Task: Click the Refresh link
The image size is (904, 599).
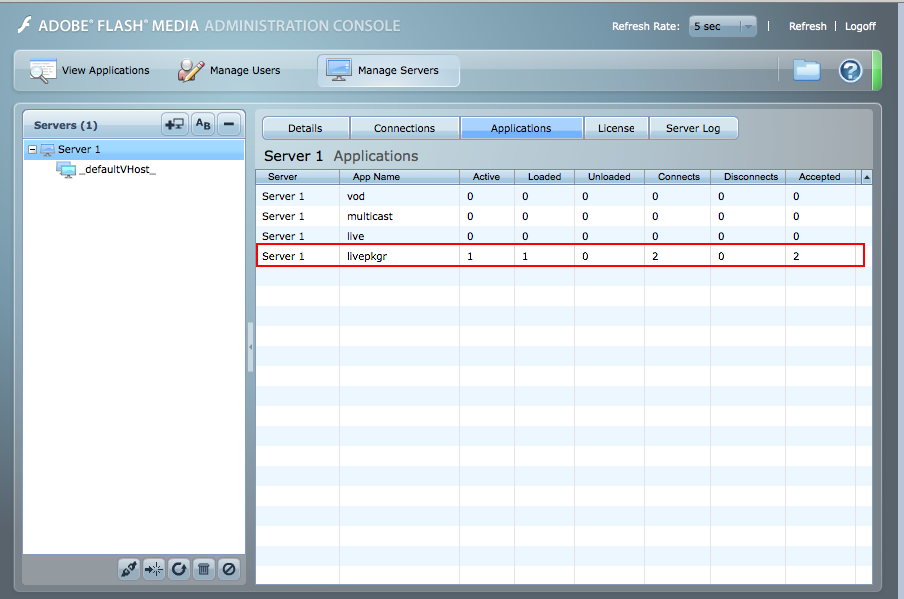Action: click(x=807, y=27)
